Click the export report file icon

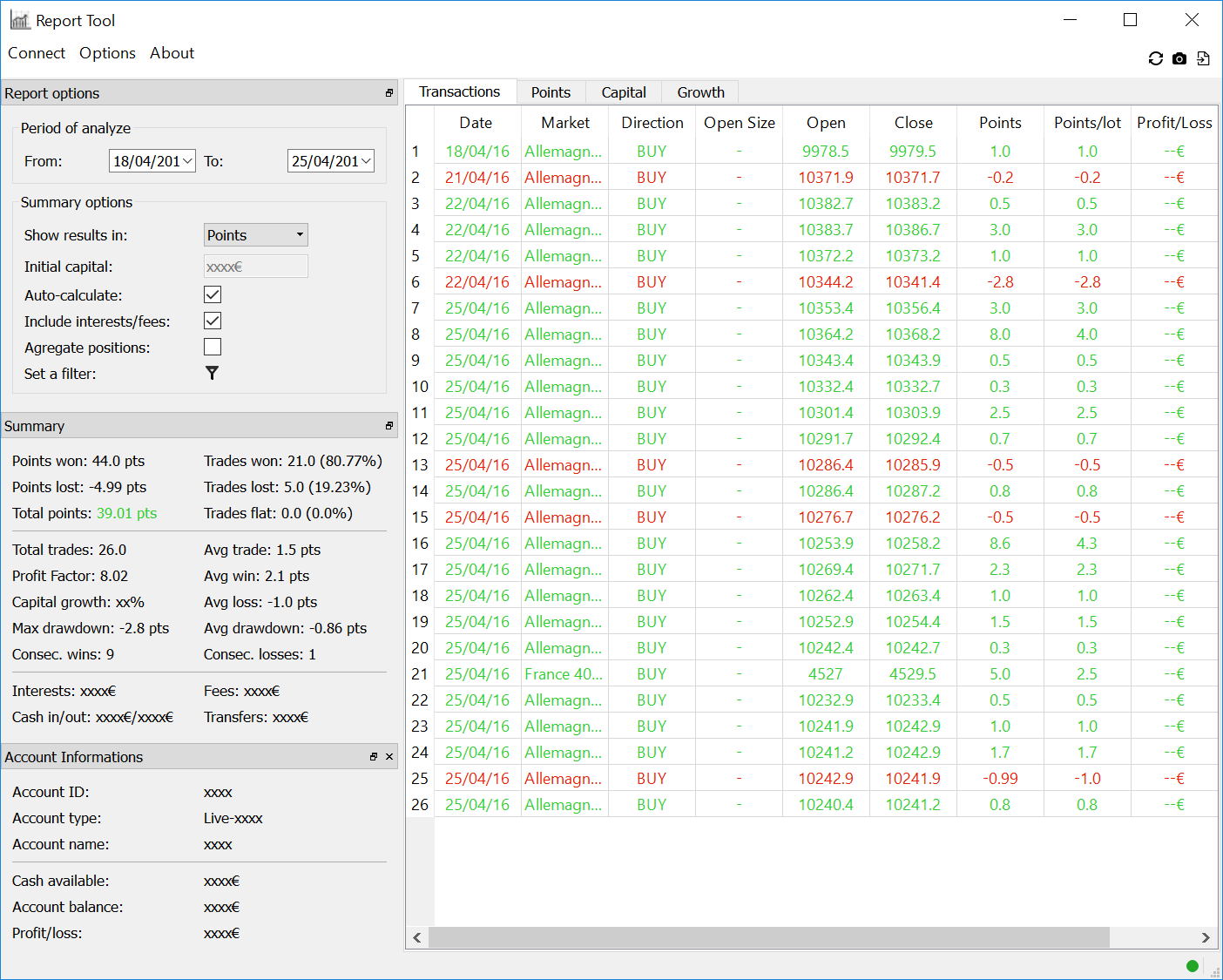(1203, 58)
